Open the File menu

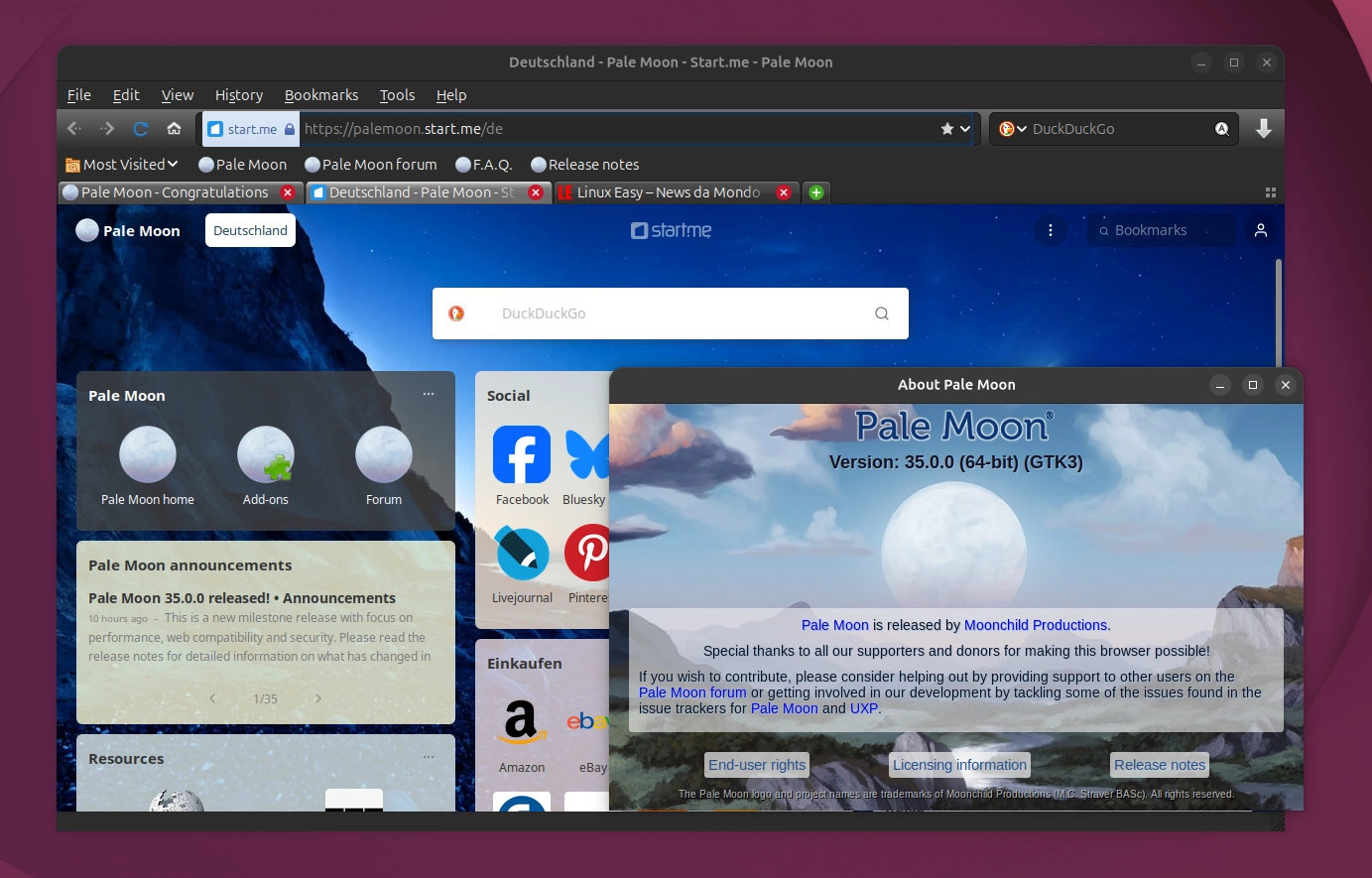point(79,95)
